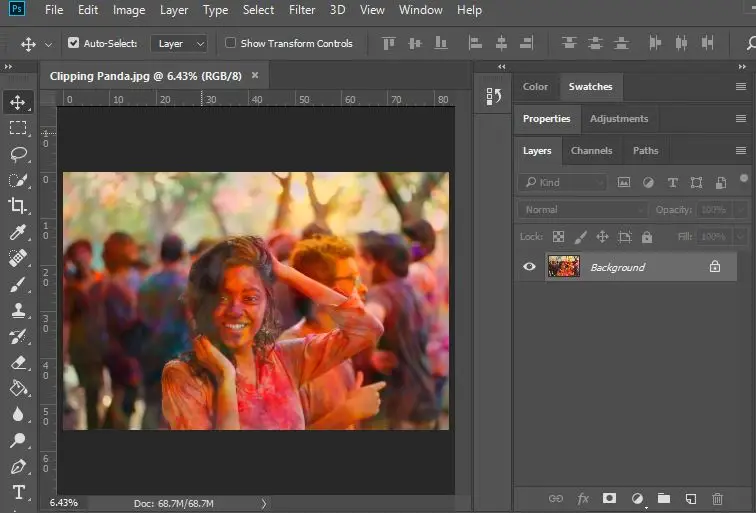Toggle adjustment layer filter

tap(648, 182)
